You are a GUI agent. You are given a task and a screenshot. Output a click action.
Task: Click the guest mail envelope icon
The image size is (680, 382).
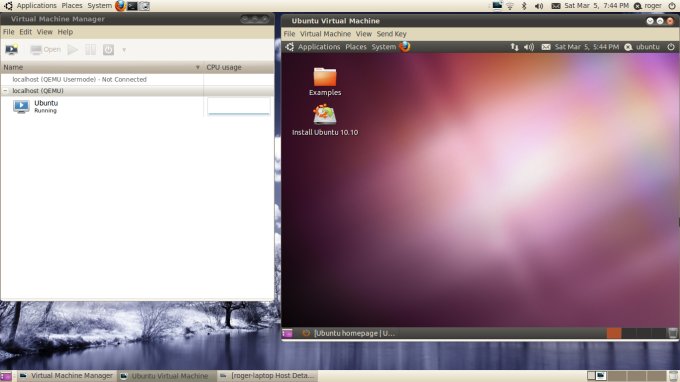point(546,47)
